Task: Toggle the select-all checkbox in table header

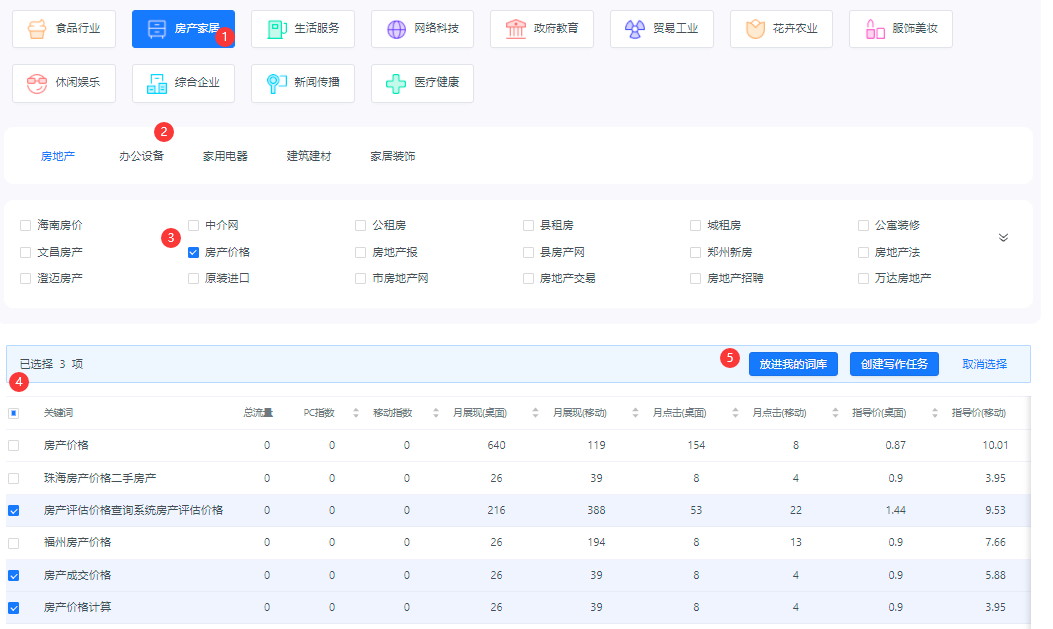Action: coord(14,413)
